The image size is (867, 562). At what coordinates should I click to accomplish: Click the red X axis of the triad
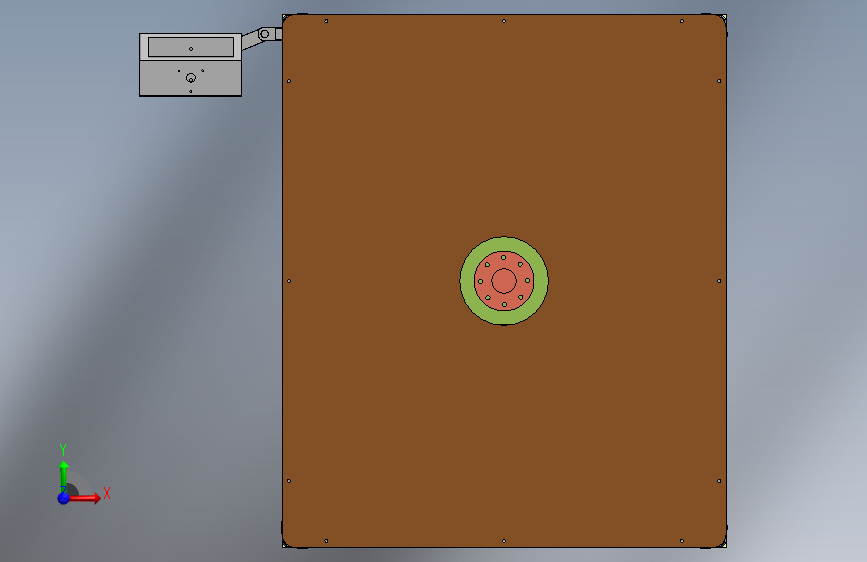85,498
